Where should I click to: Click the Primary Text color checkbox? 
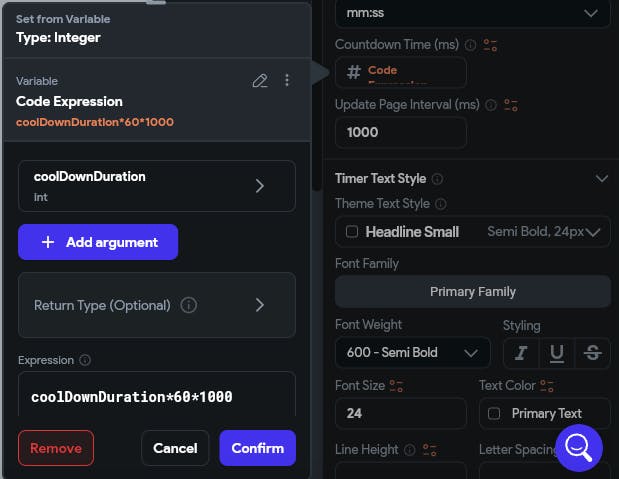pos(493,413)
